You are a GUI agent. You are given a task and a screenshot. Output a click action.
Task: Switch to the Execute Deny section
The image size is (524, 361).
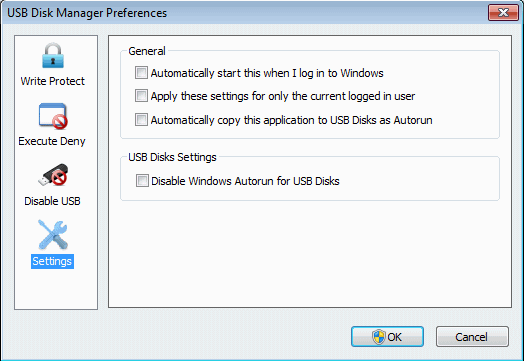click(52, 141)
